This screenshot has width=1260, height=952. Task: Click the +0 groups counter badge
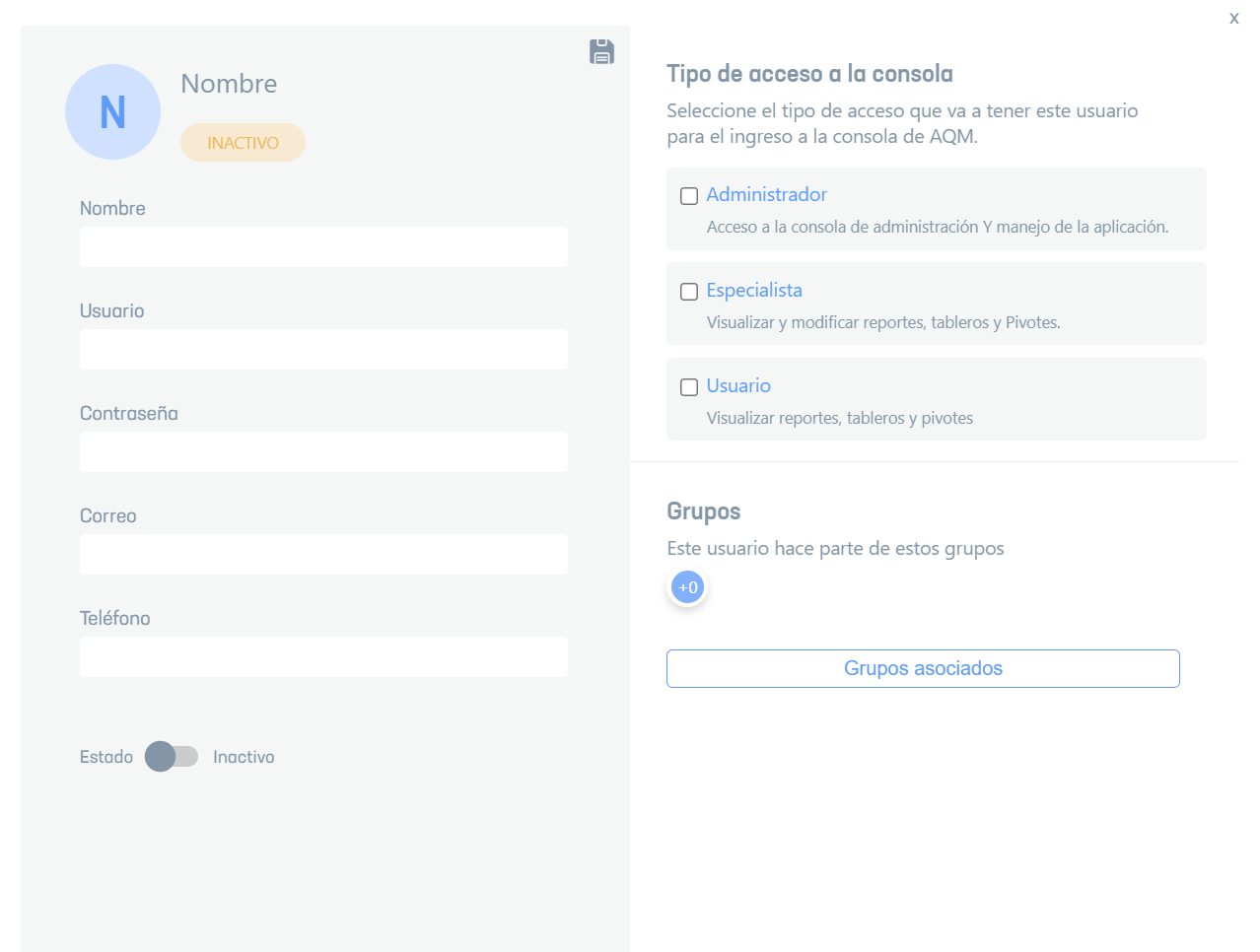pos(687,587)
